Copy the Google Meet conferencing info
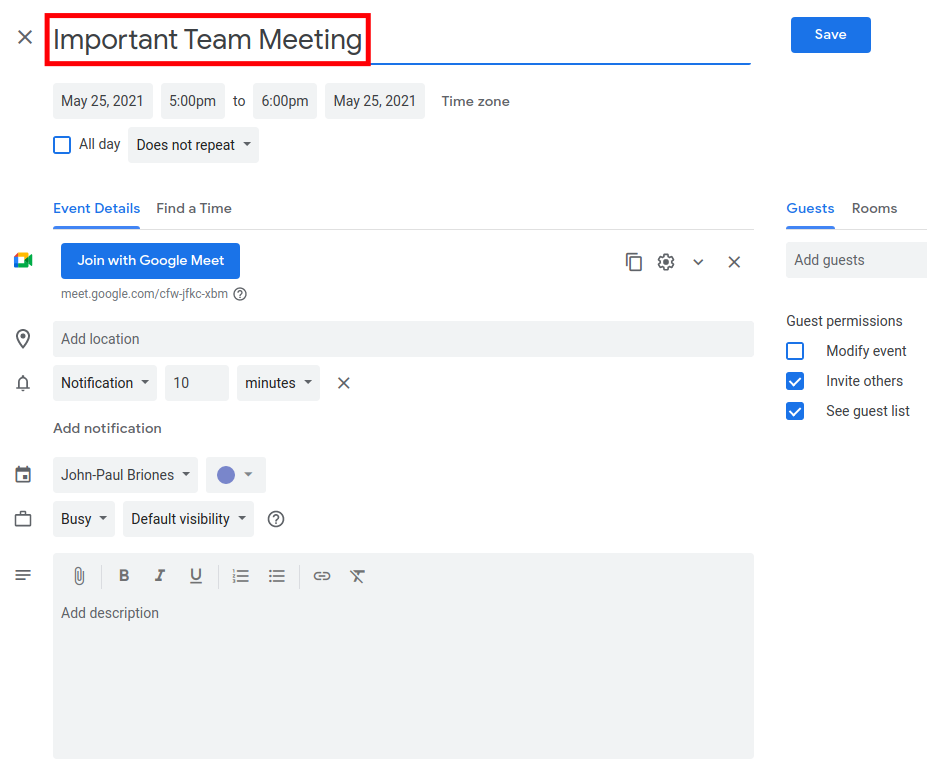The image size is (927, 772). (634, 262)
